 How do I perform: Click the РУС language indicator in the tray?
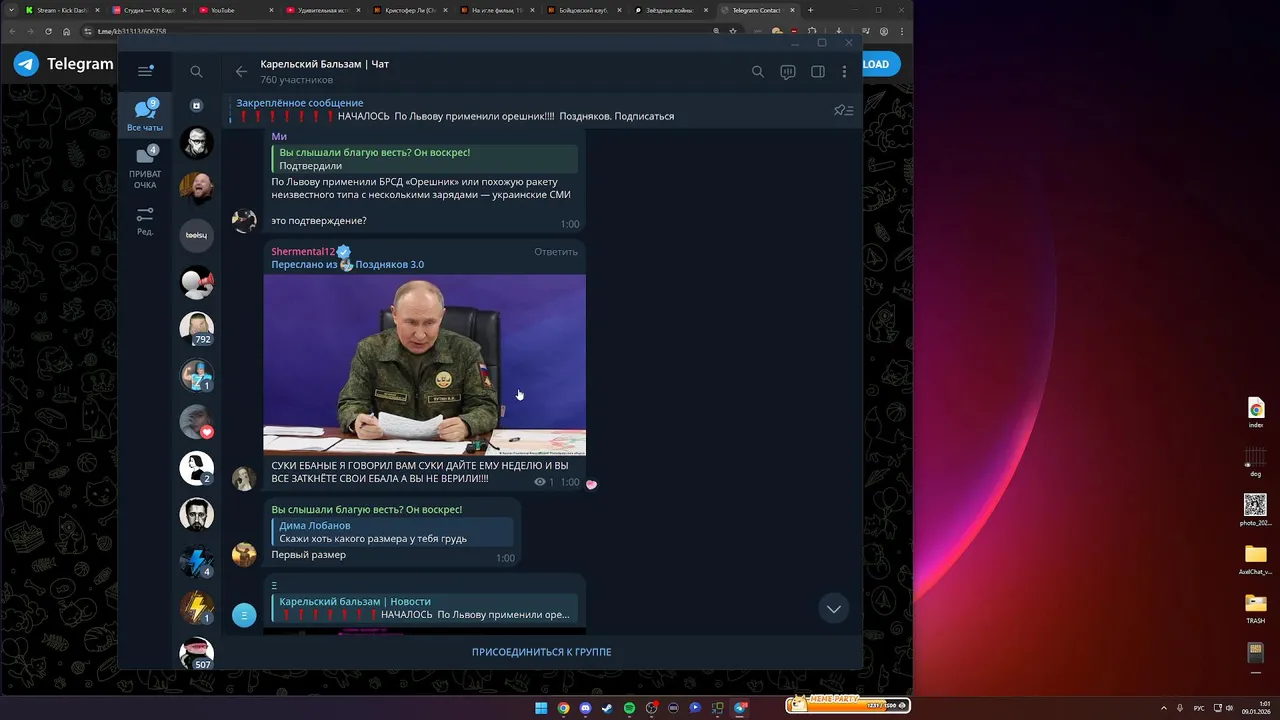point(1199,708)
